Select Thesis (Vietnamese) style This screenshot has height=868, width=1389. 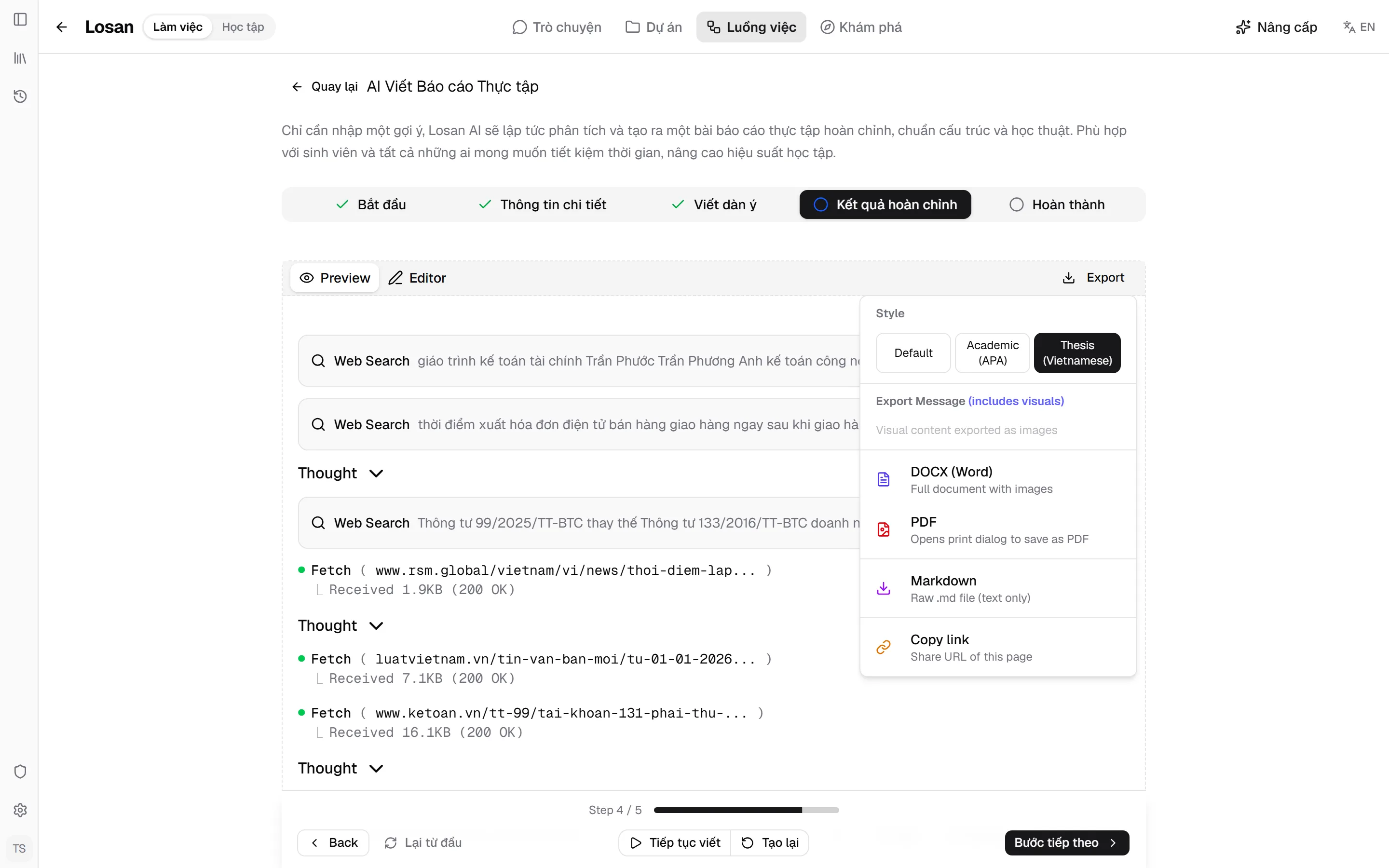click(x=1077, y=353)
